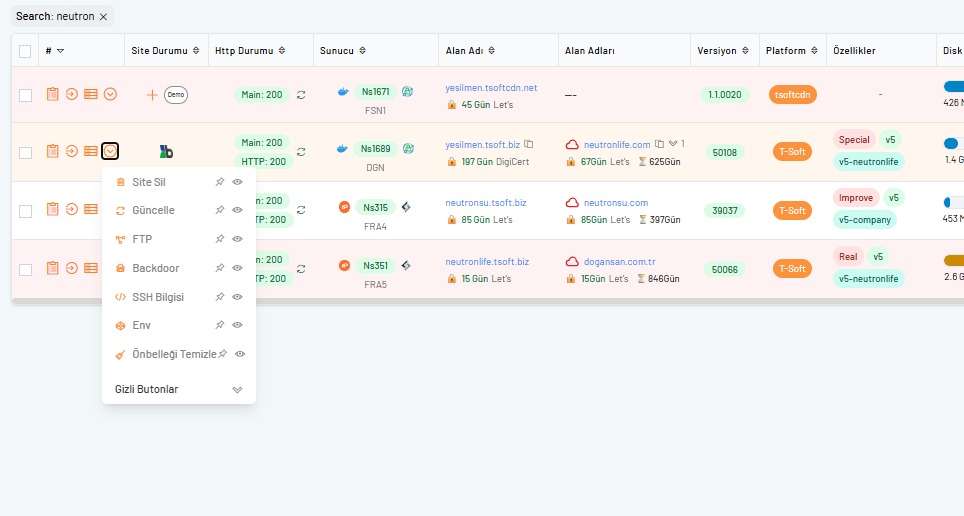Remove the 'Search: neutron' filter tag
This screenshot has width=964, height=516.
(x=103, y=17)
